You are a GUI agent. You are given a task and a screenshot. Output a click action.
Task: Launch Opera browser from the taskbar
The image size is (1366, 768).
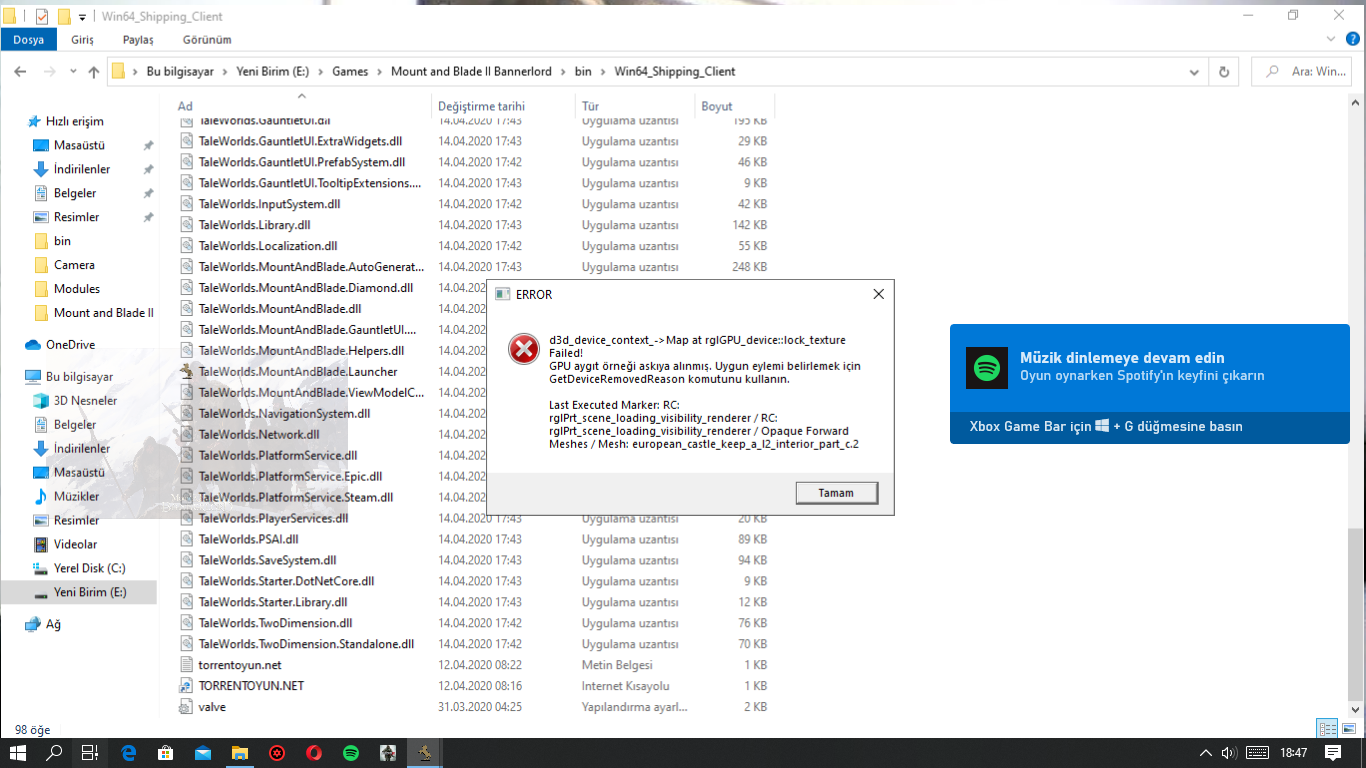coord(314,753)
